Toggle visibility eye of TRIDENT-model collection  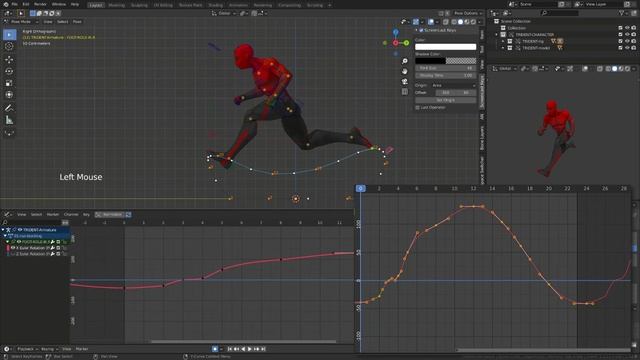click(x=627, y=48)
